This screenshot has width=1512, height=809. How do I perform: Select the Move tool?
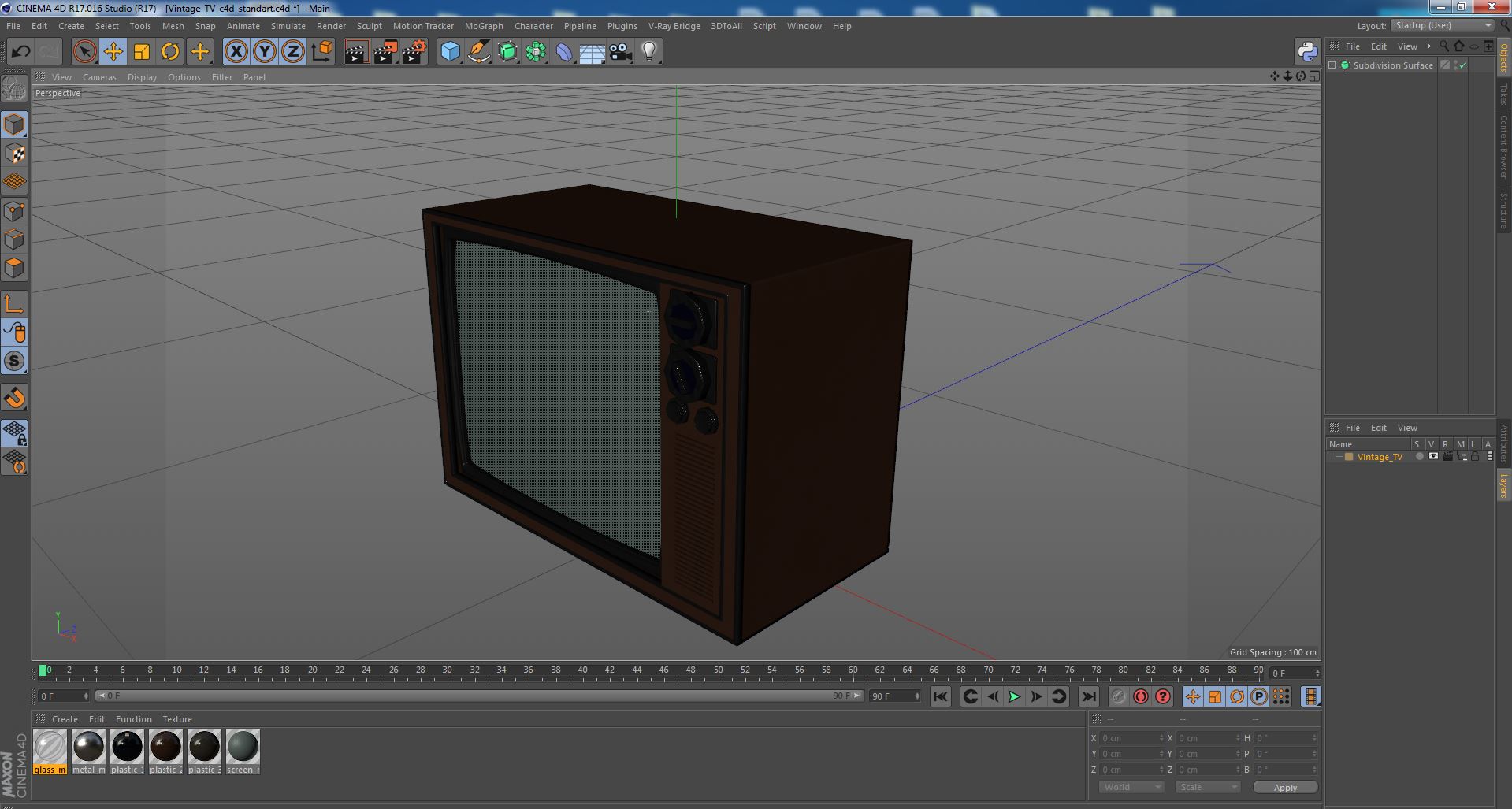click(113, 52)
